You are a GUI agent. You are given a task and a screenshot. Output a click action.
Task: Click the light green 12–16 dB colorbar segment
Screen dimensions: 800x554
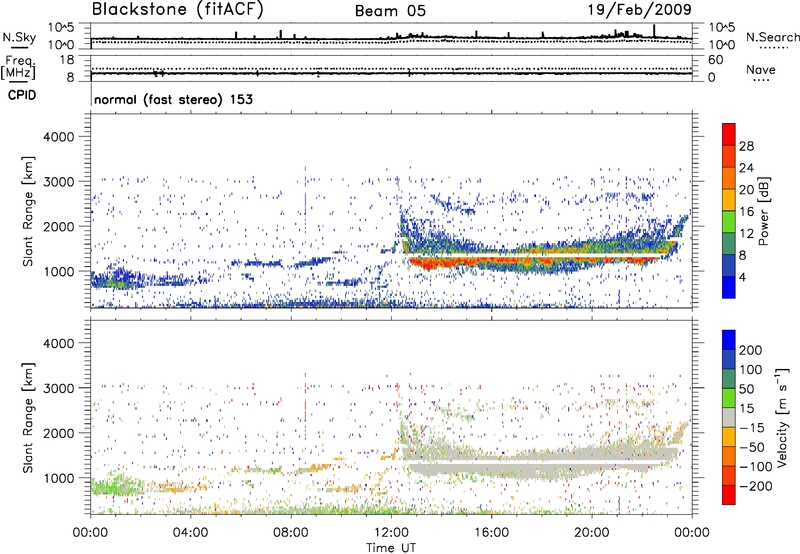pos(729,222)
